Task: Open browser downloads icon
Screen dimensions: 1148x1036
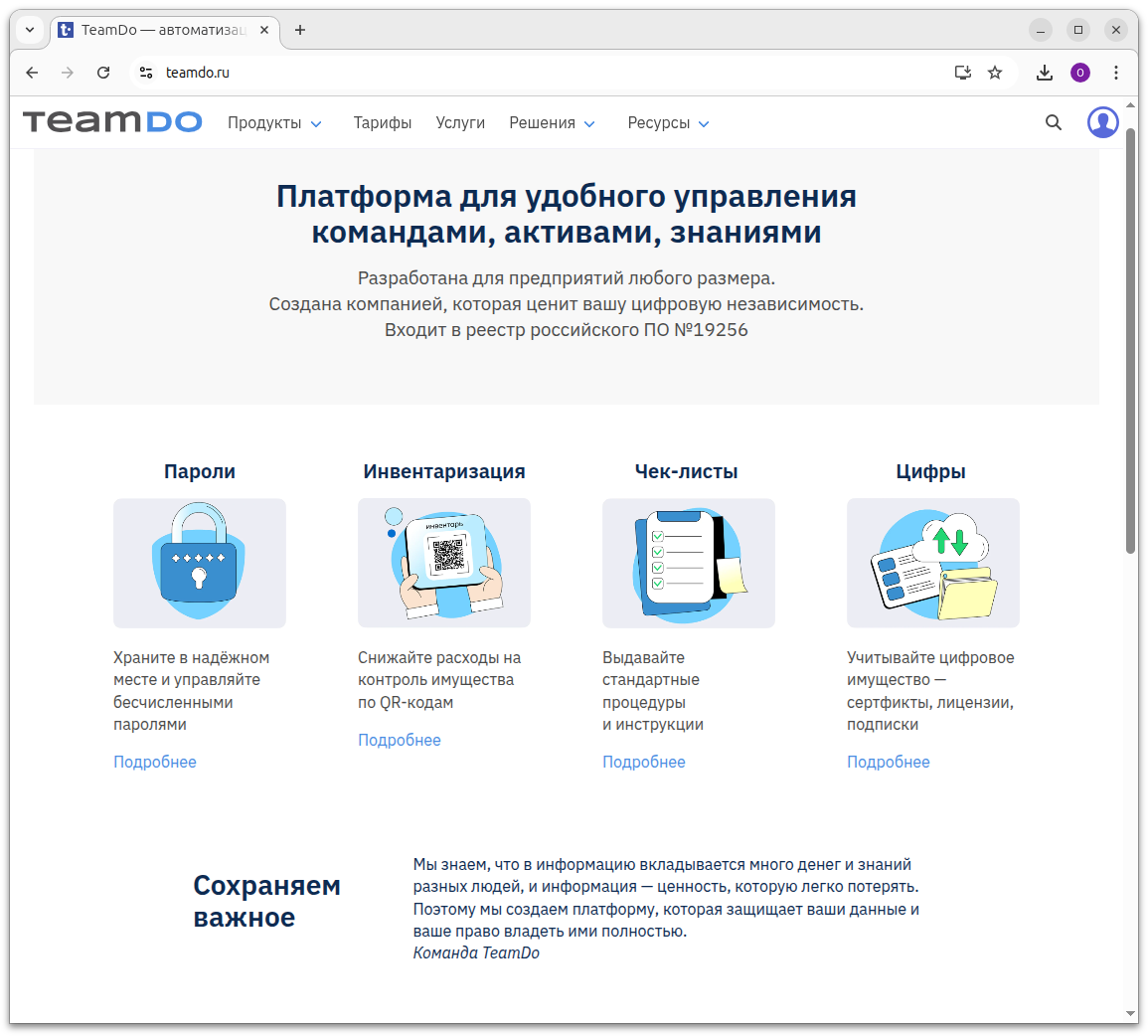Action: click(1044, 73)
